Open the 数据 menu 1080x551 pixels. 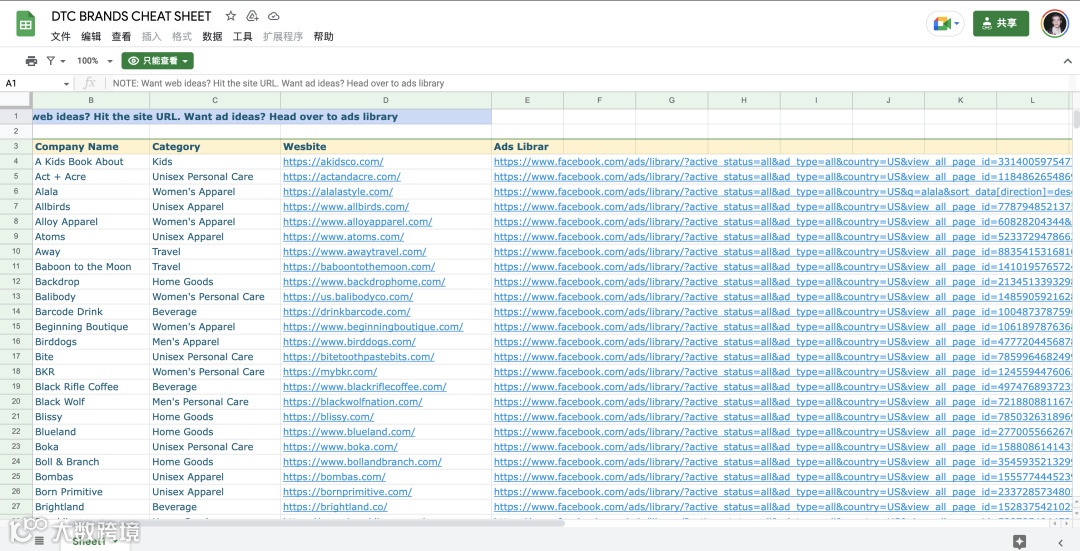(212, 37)
